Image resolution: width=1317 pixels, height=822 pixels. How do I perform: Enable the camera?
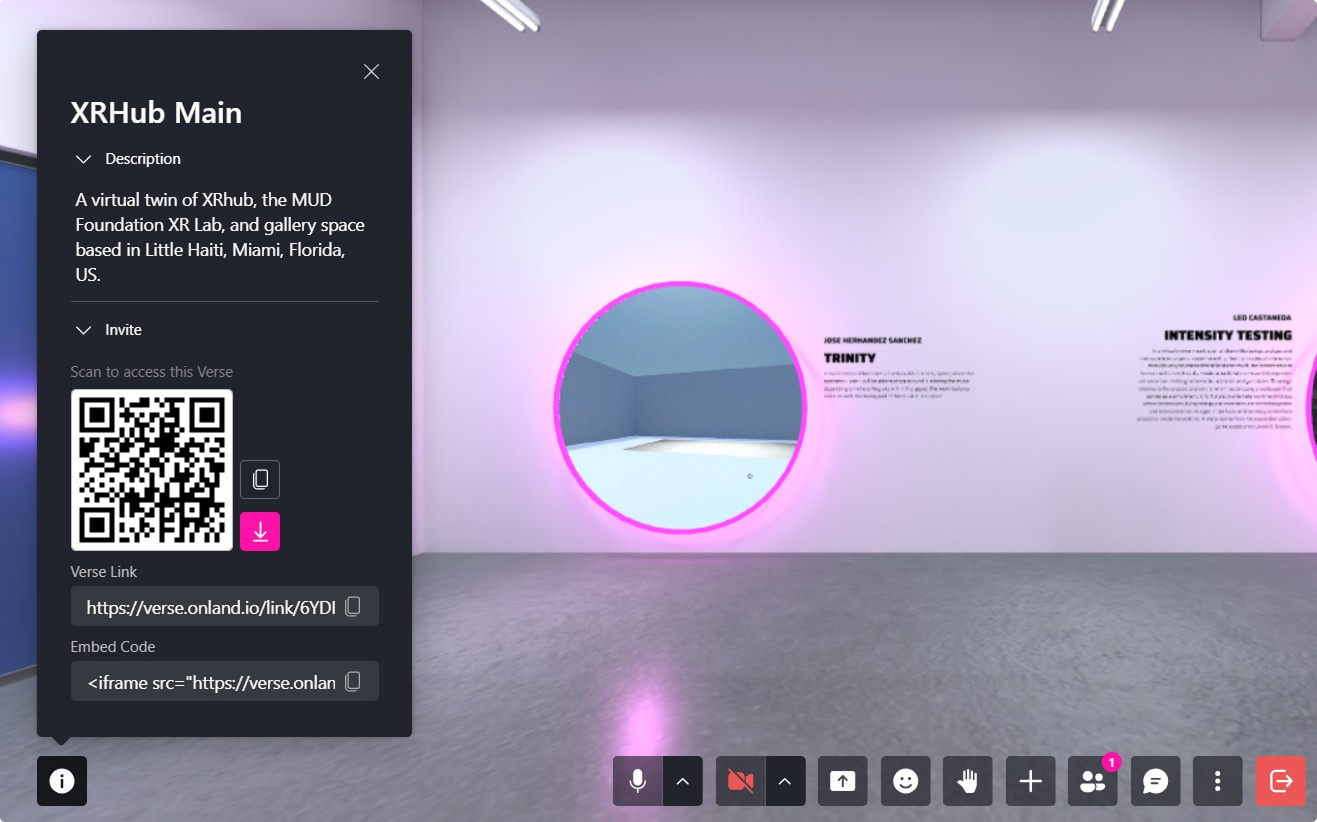(740, 781)
